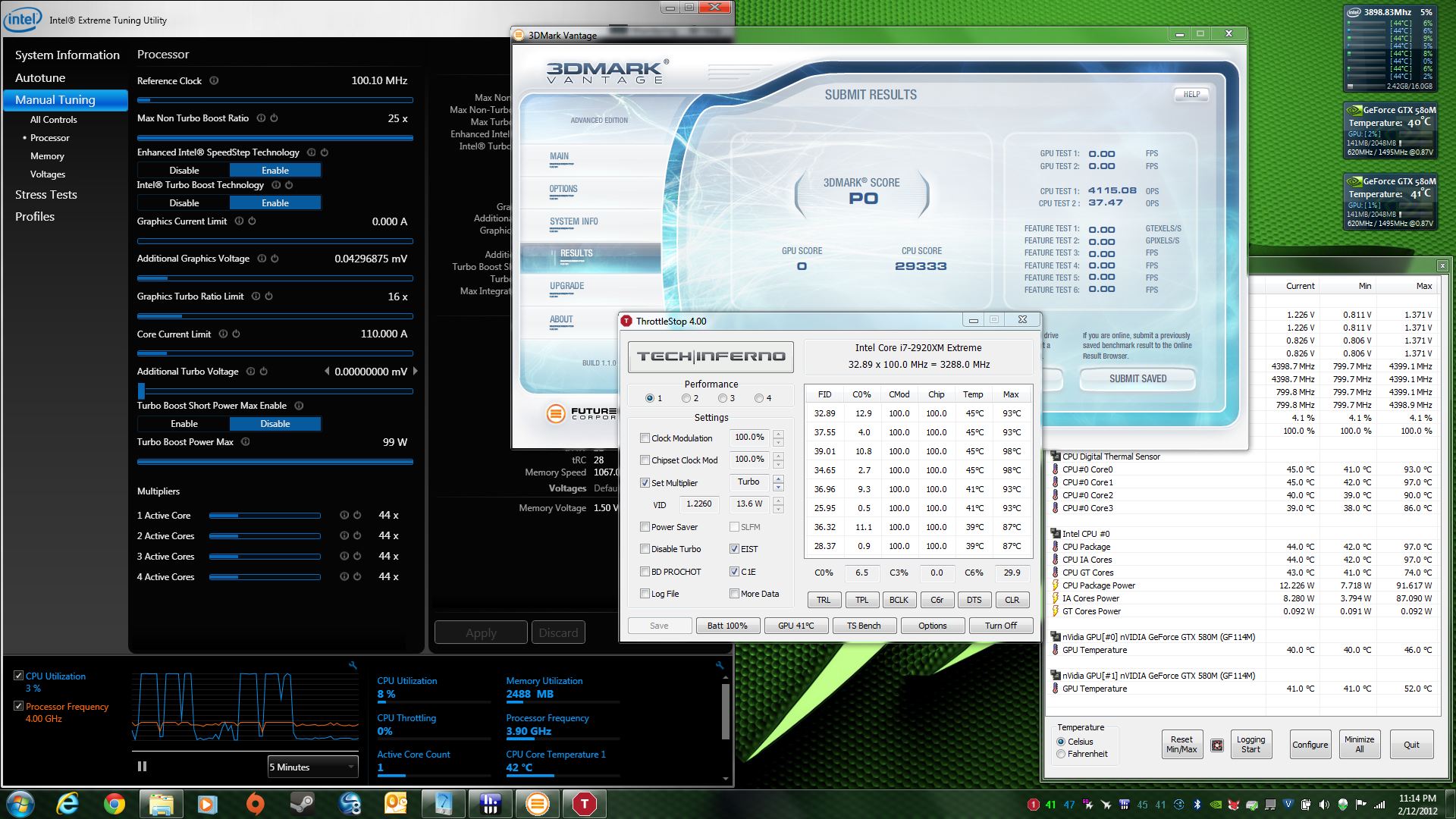Toggle the C1E checkbox
The image size is (1456, 819).
pos(734,571)
